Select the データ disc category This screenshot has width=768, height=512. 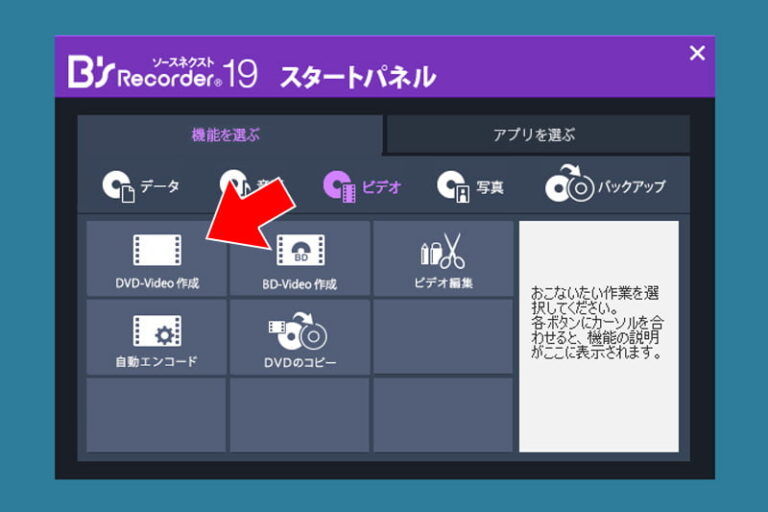[141, 186]
